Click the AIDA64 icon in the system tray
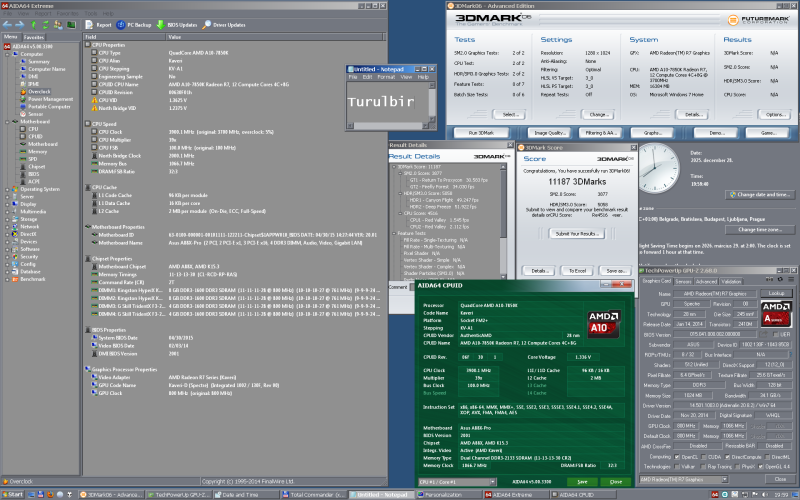 pyautogui.click(x=715, y=494)
